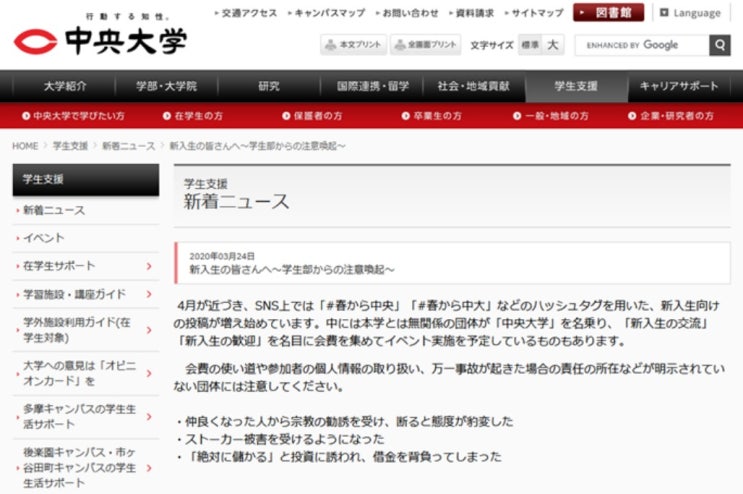Open the 国際連携・留学 menu
This screenshot has width=743, height=494.
[x=372, y=86]
